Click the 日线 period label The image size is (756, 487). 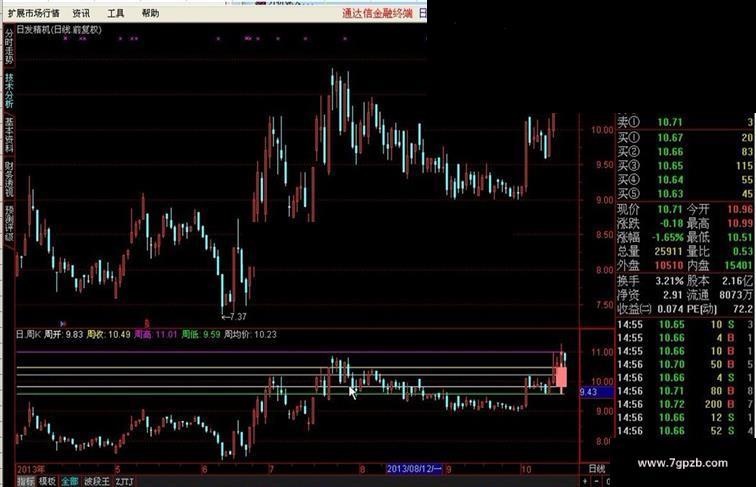coord(597,469)
